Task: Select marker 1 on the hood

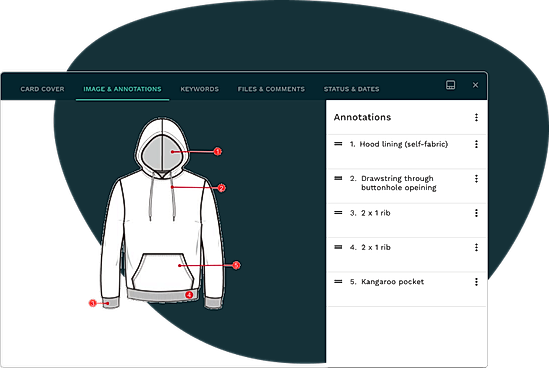Action: 217,152
